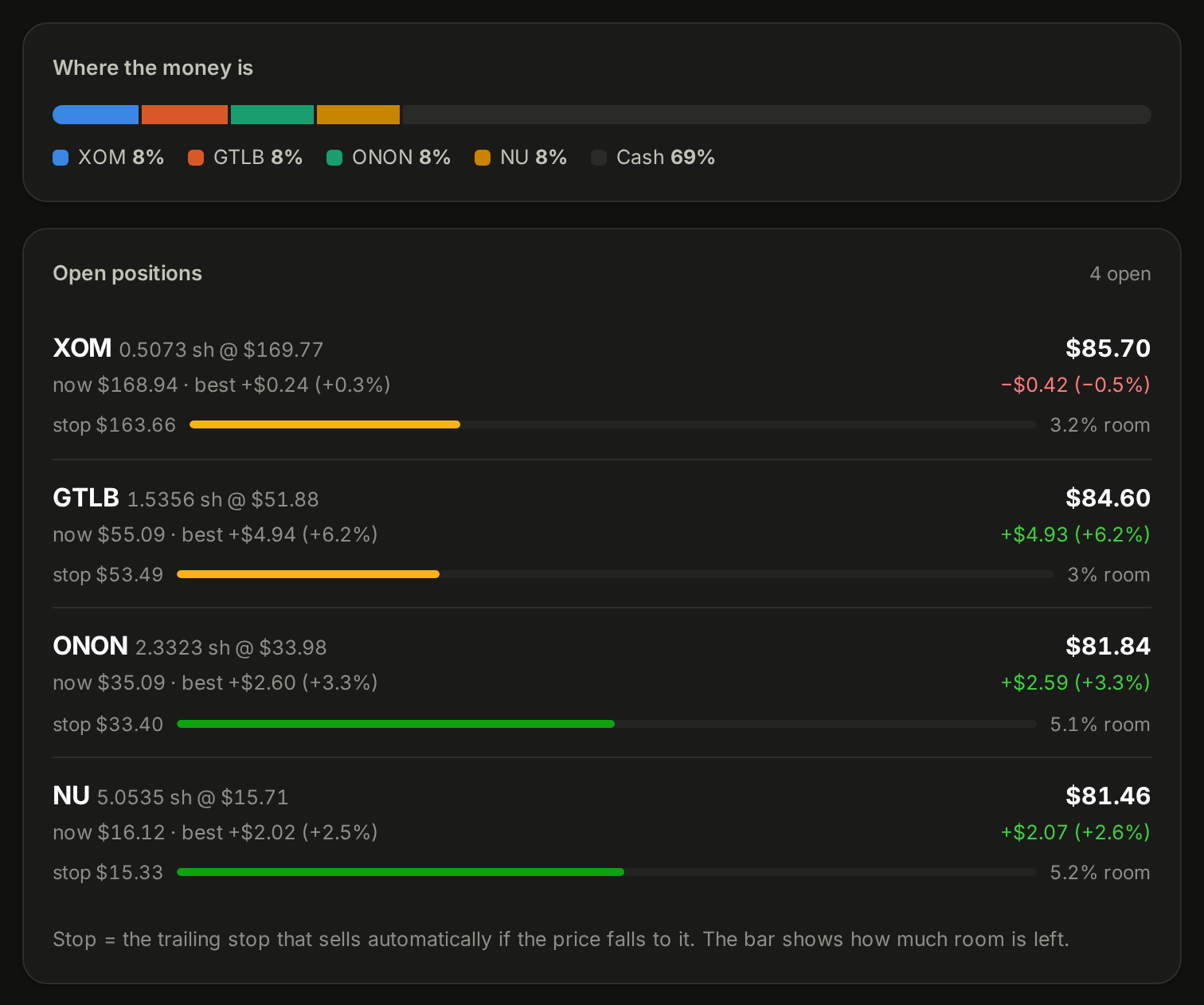1204x1005 pixels.
Task: Click the blue XOM legend swatch
Action: coord(61,158)
